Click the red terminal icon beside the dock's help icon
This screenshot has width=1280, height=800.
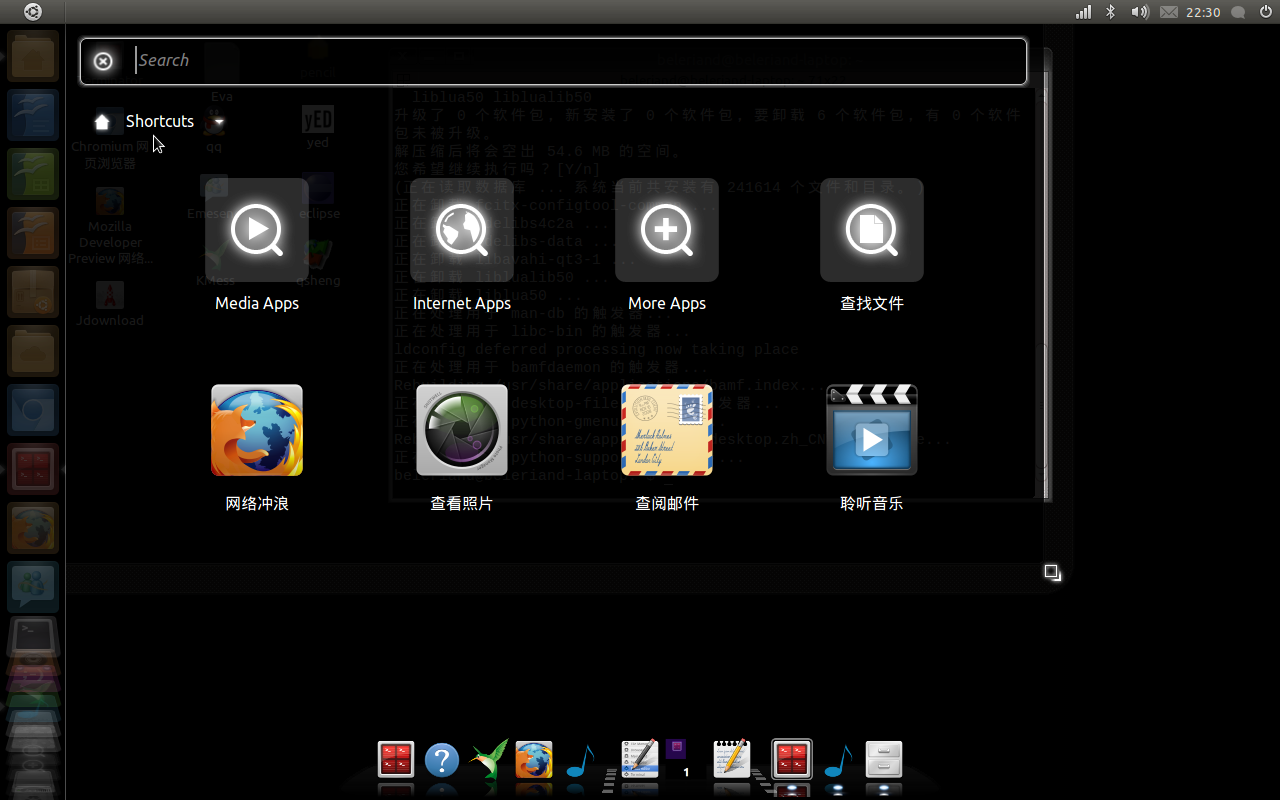point(396,760)
